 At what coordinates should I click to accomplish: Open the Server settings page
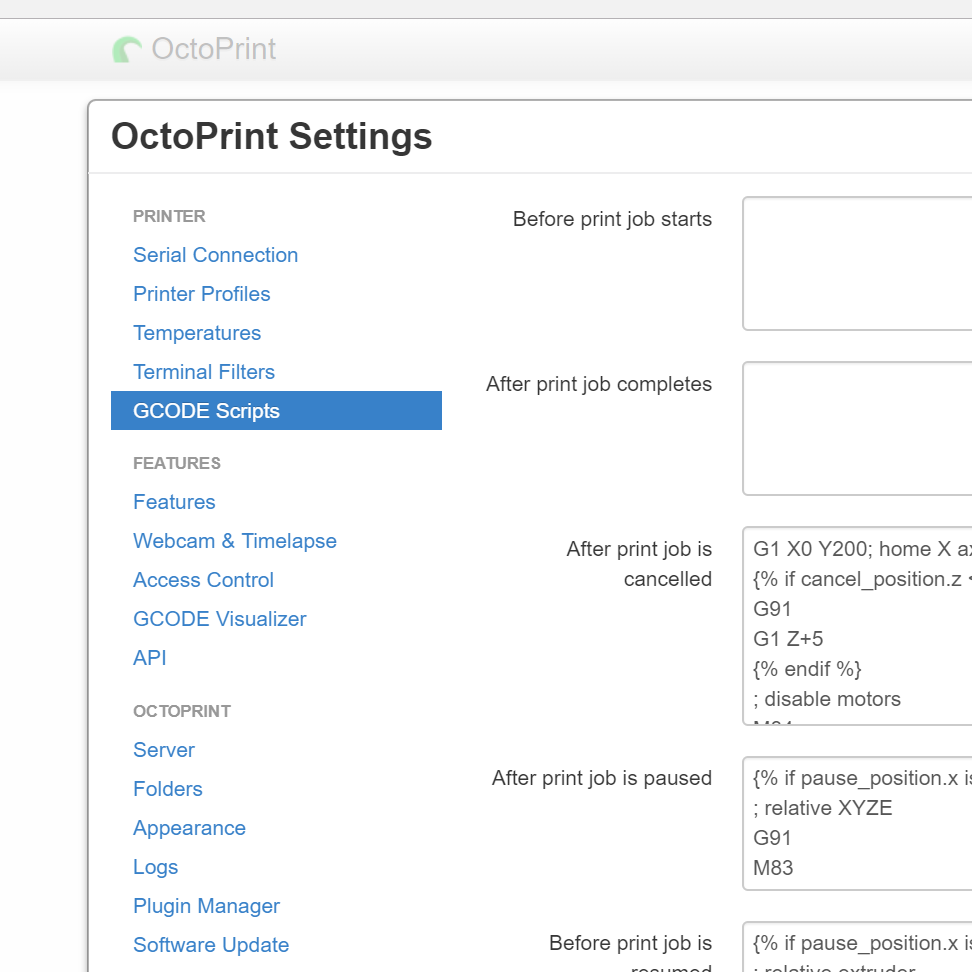point(163,750)
